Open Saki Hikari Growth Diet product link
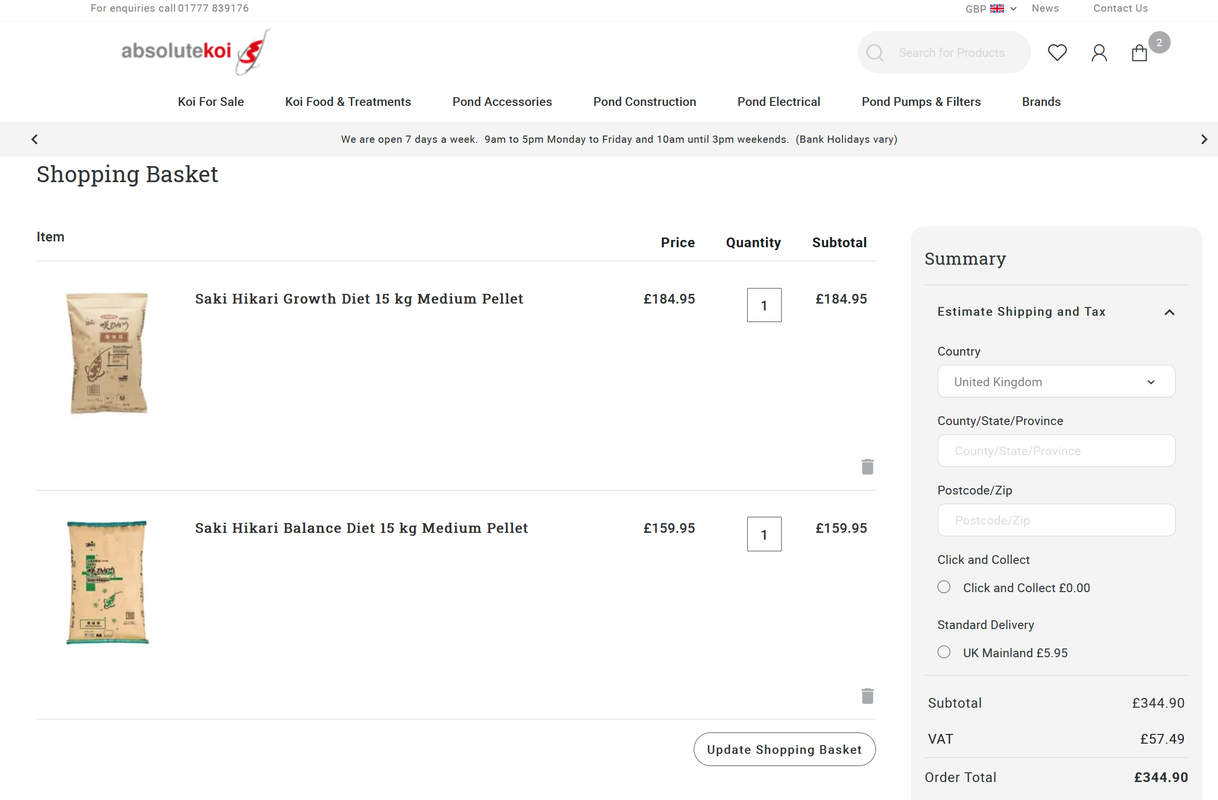1218x800 pixels. pos(359,299)
